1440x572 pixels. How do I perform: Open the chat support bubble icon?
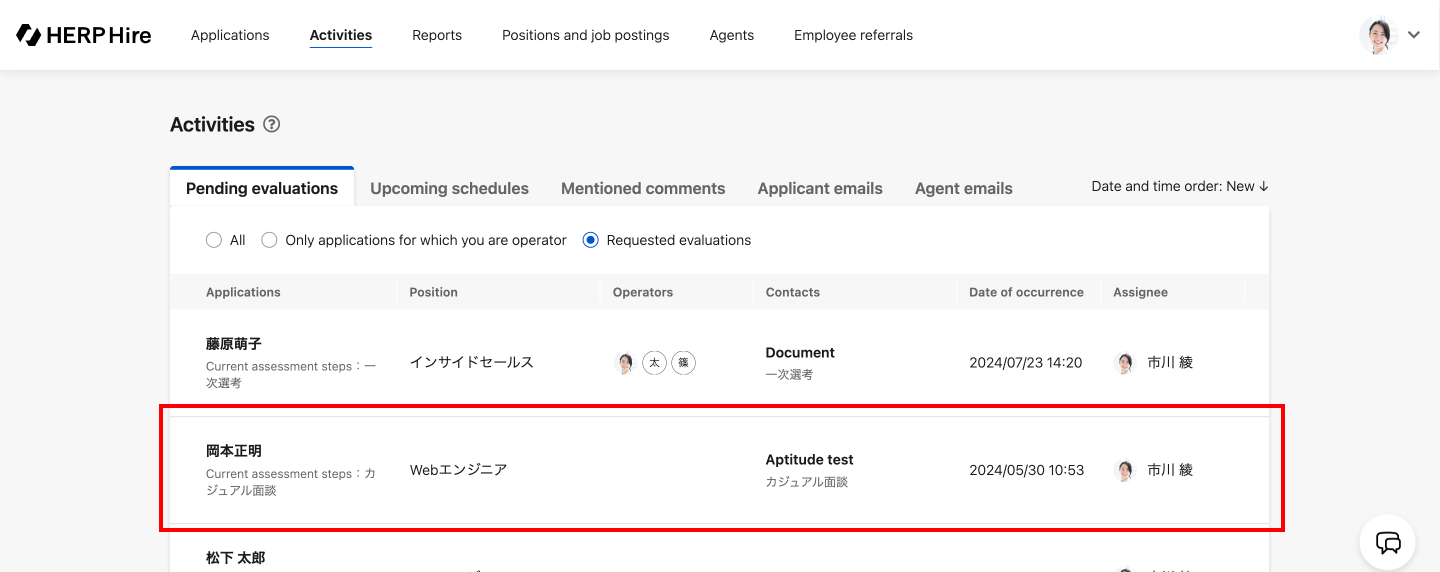pyautogui.click(x=1387, y=542)
